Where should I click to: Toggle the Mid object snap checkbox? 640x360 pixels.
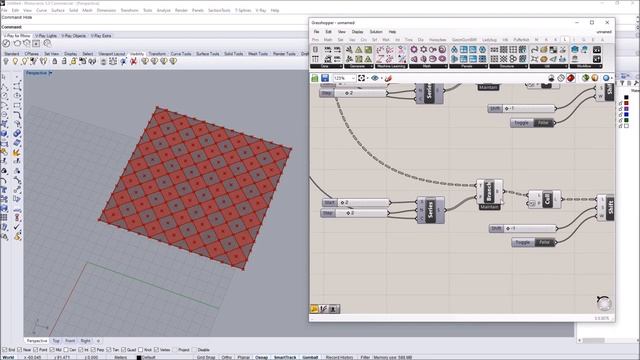tap(52, 350)
